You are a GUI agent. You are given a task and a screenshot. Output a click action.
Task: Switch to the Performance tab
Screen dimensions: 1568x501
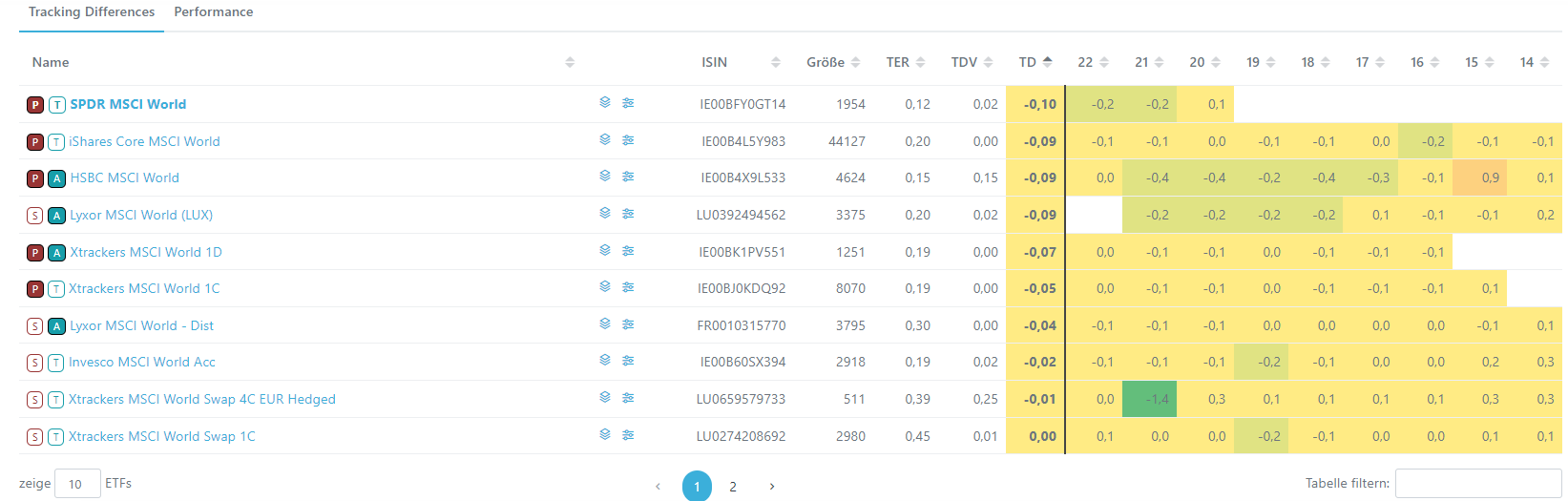(214, 12)
